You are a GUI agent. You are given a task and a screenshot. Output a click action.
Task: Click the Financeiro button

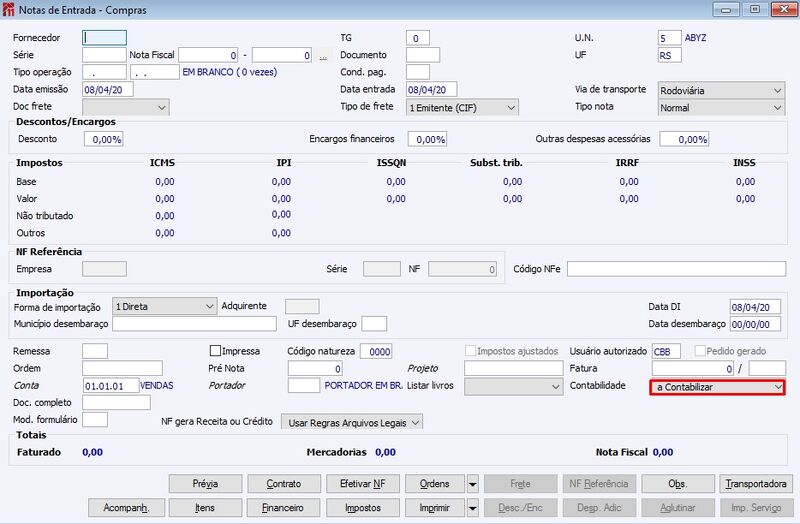284,508
